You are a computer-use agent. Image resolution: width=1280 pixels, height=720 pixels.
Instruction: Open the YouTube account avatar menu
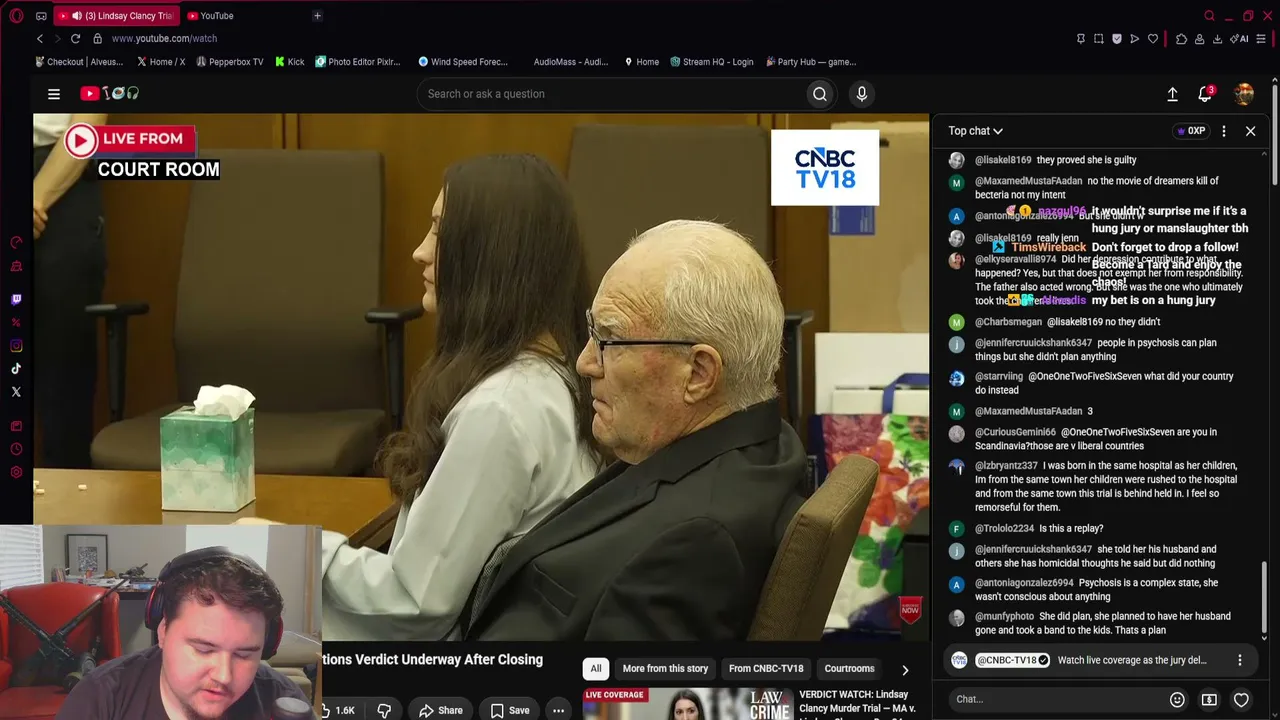pos(1244,94)
